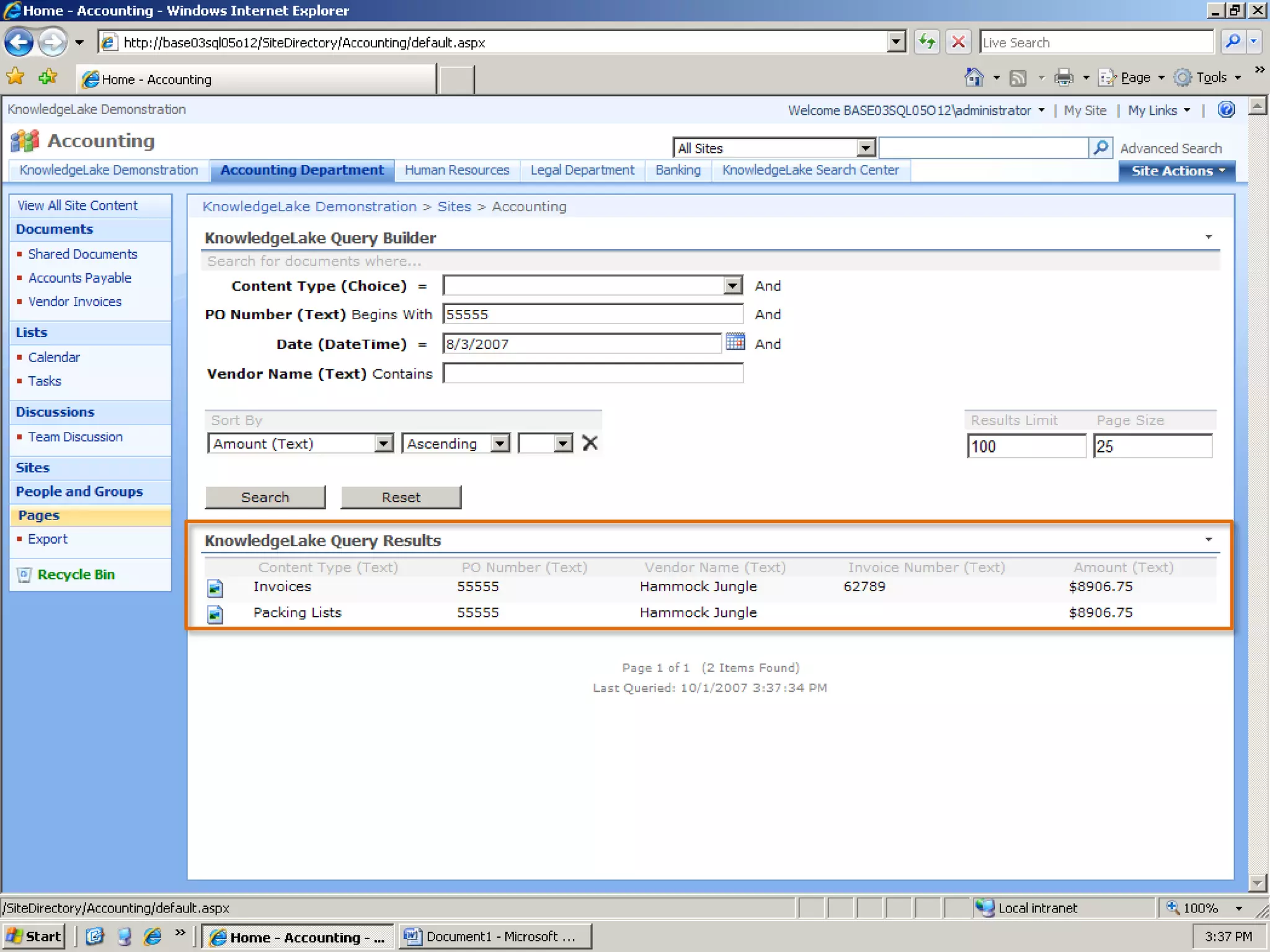Click the site search magnifier icon
This screenshot has width=1270, height=952.
point(1100,148)
